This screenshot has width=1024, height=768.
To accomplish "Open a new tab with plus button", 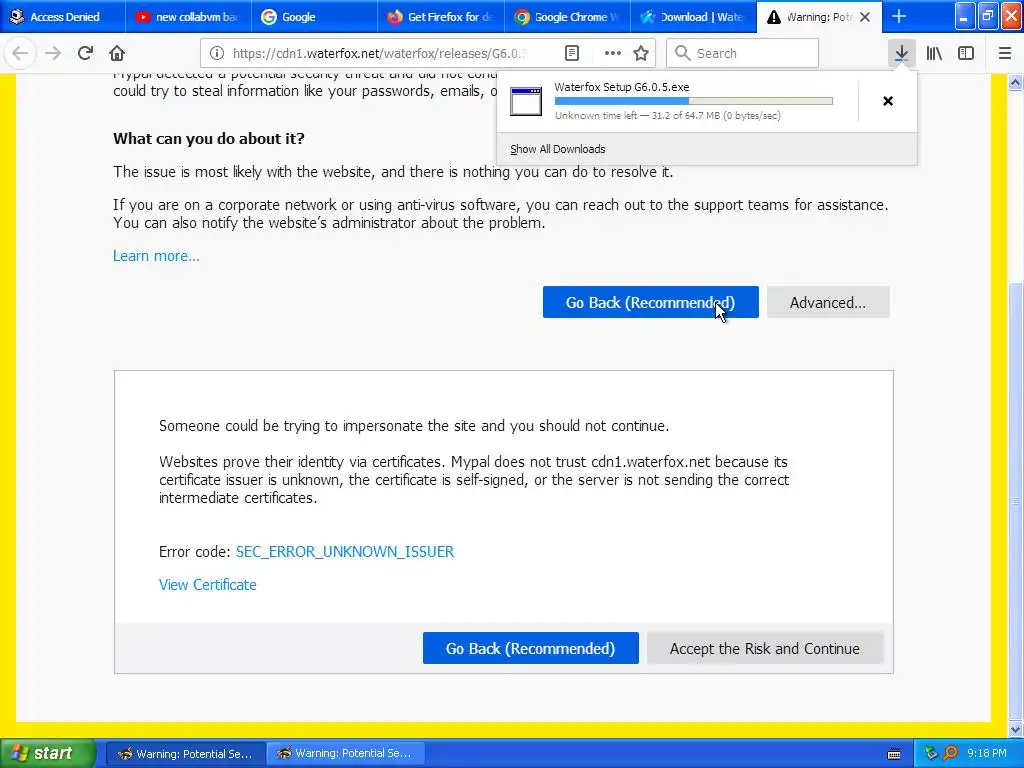I will tap(899, 16).
